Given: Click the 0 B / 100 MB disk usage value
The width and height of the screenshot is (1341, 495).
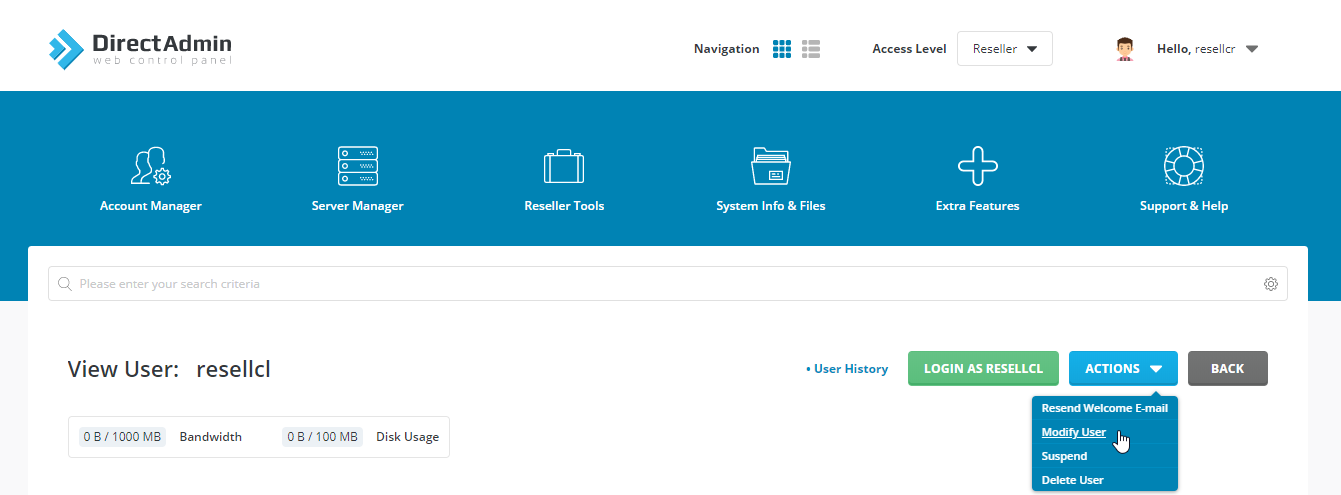Looking at the screenshot, I should 322,437.
